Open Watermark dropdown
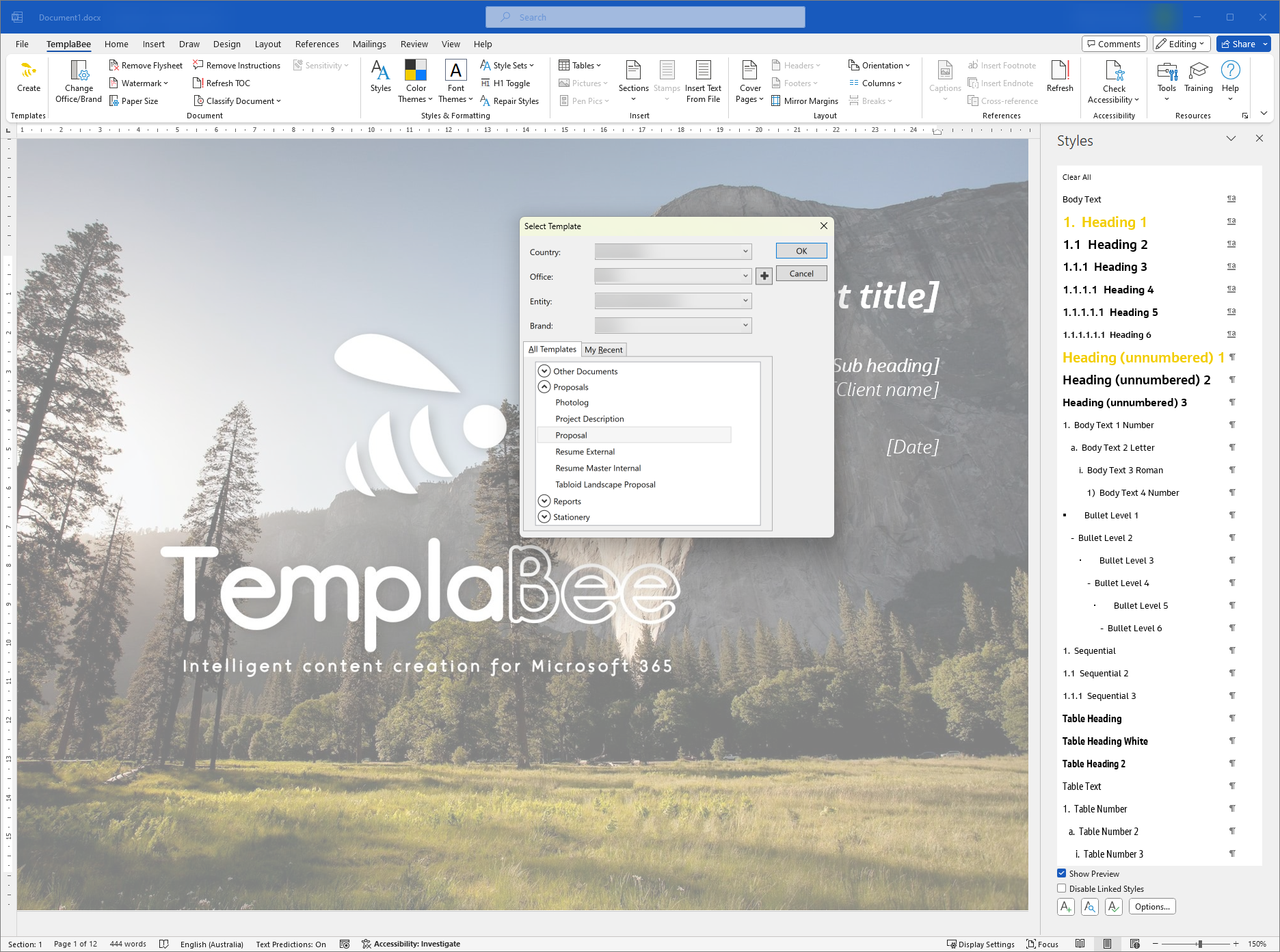 tap(138, 83)
